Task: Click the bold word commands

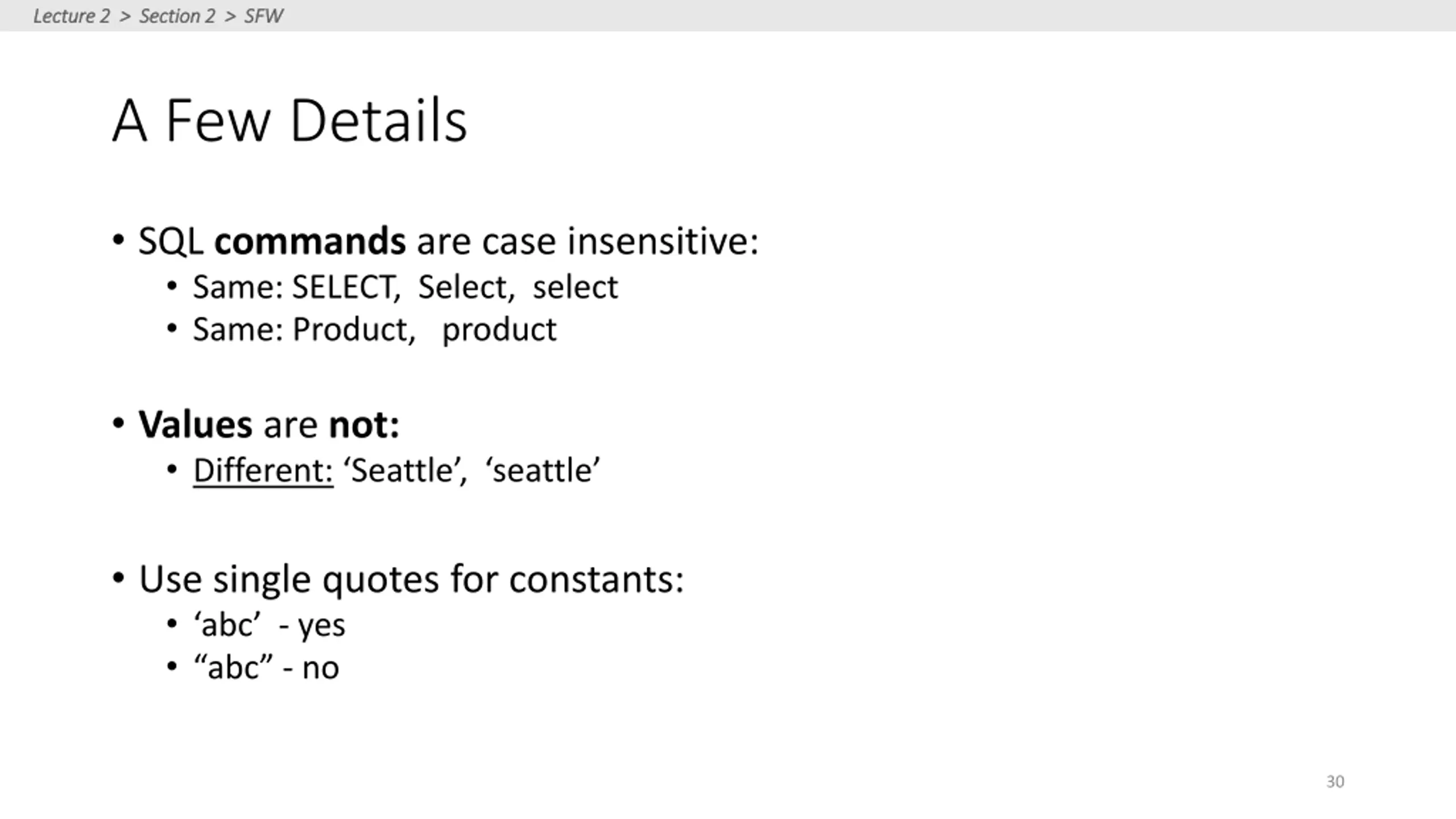Action: pos(310,241)
